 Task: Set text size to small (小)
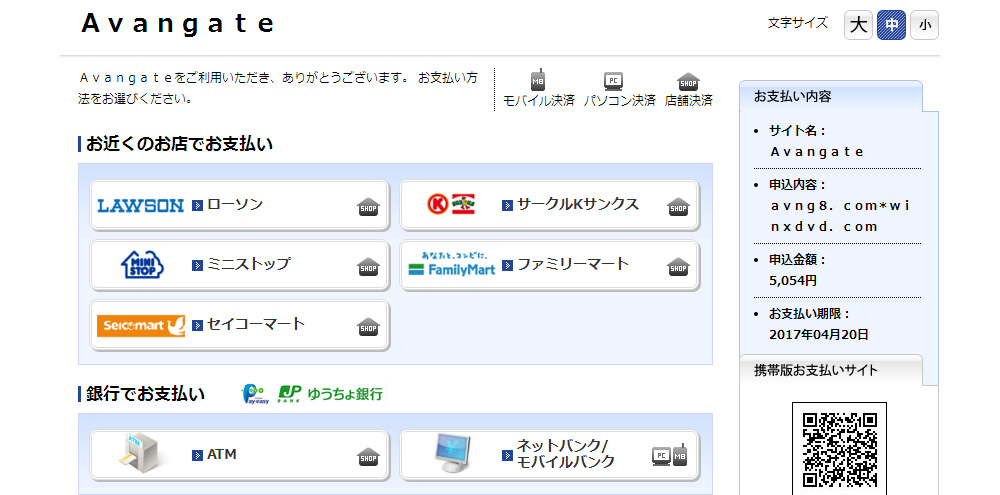point(925,26)
